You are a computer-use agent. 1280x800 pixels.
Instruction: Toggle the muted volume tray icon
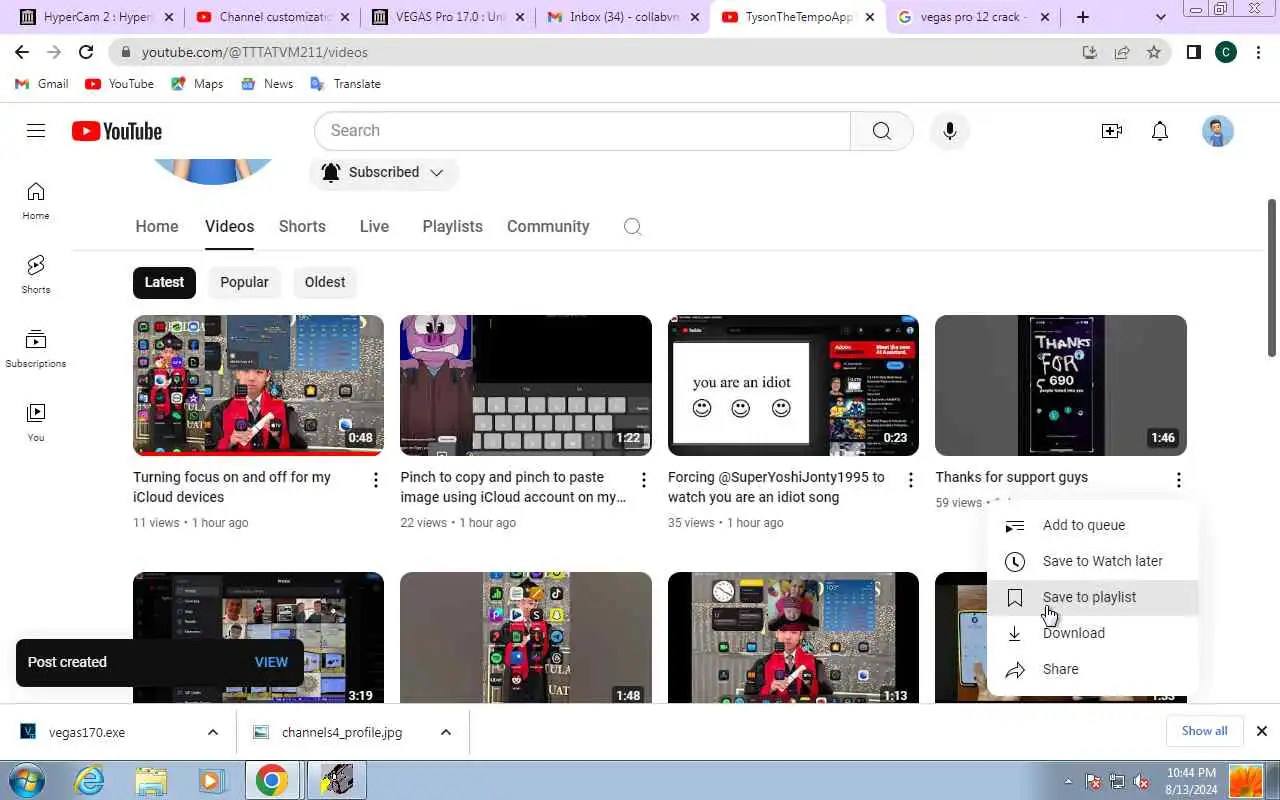click(x=1141, y=782)
